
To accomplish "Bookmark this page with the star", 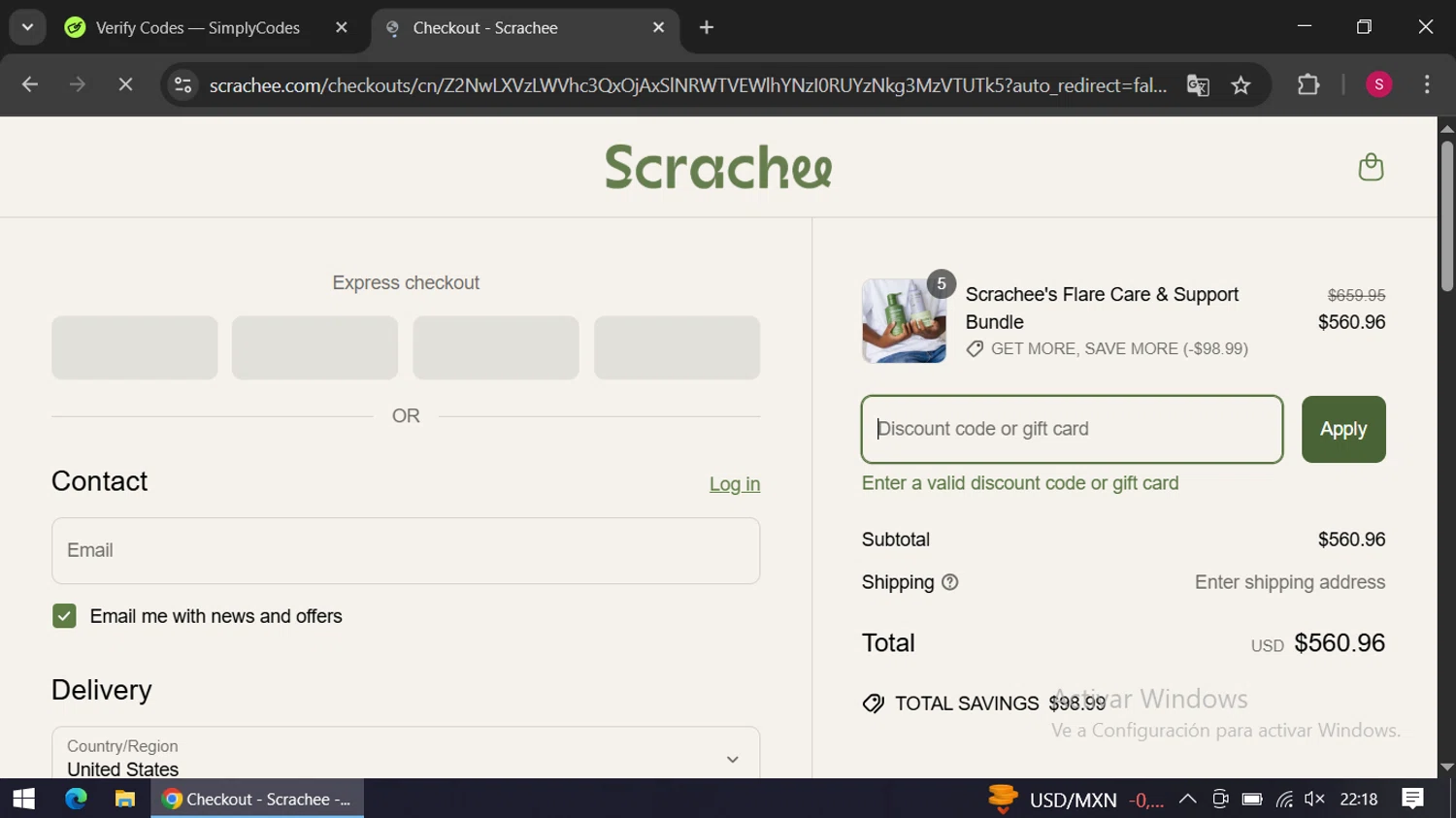I will [x=1241, y=85].
